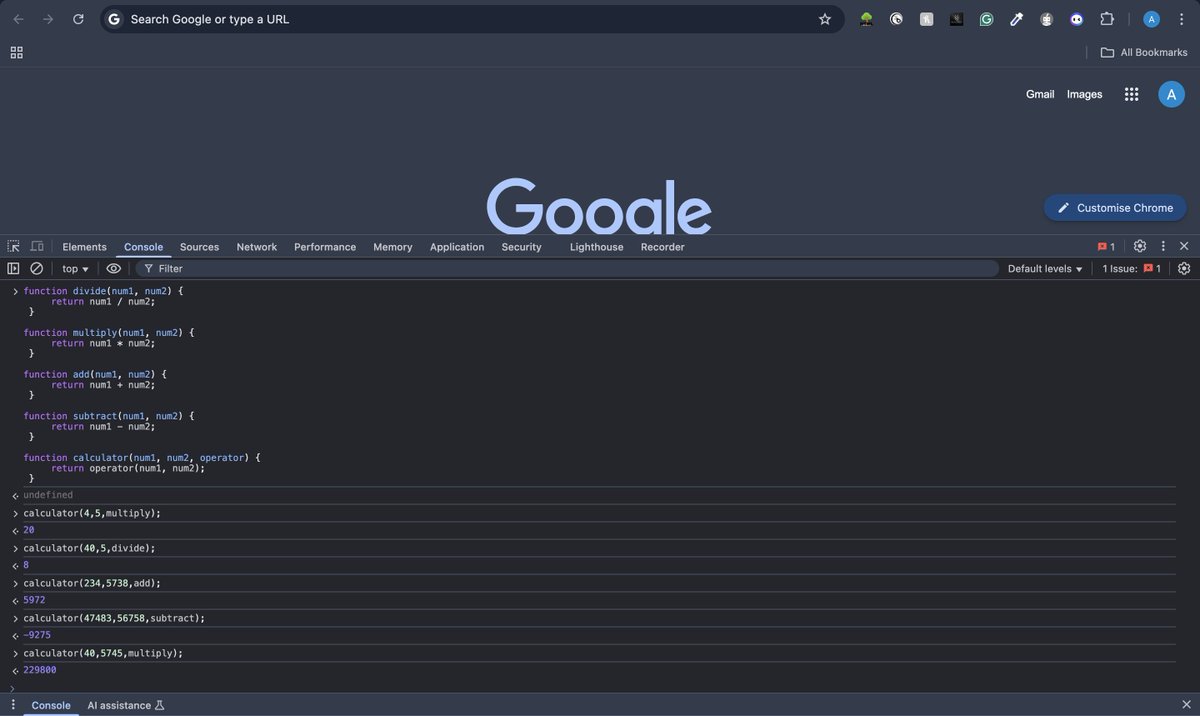Open the Network tab

pos(257,247)
